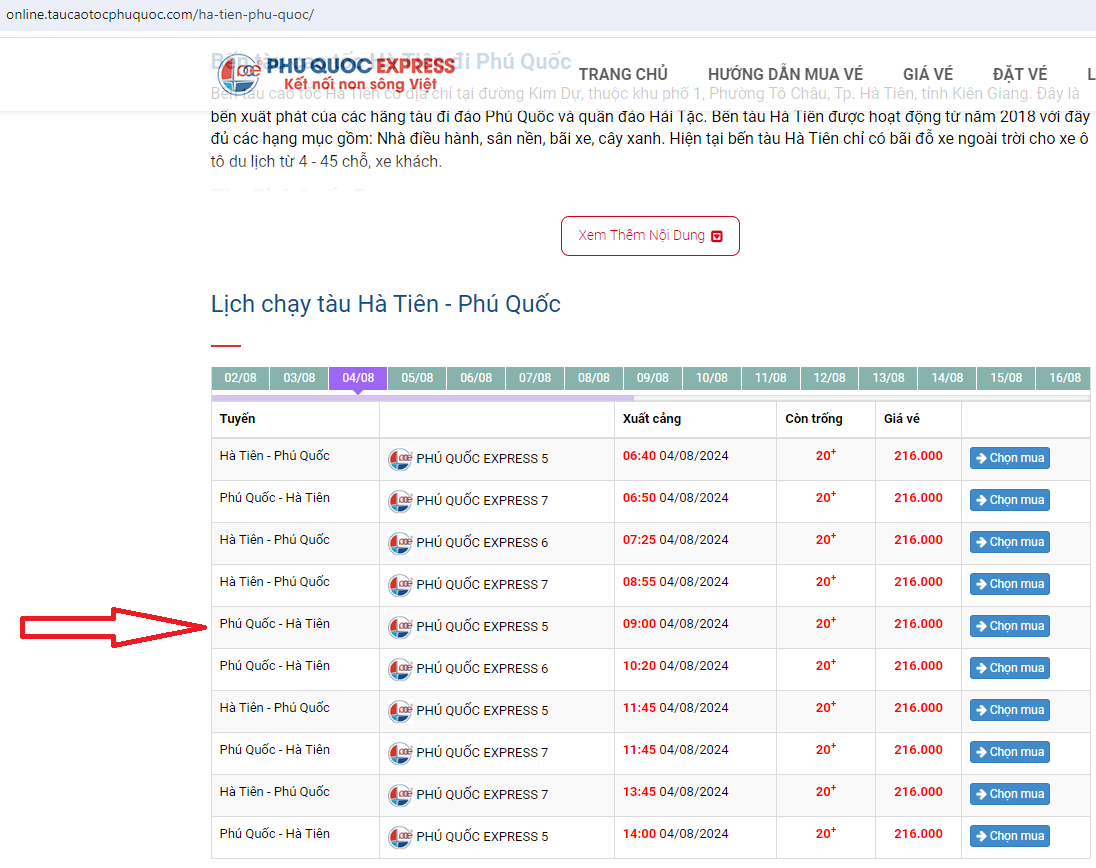Open GIÁ VÉ price menu
This screenshot has width=1096, height=868.
[928, 74]
